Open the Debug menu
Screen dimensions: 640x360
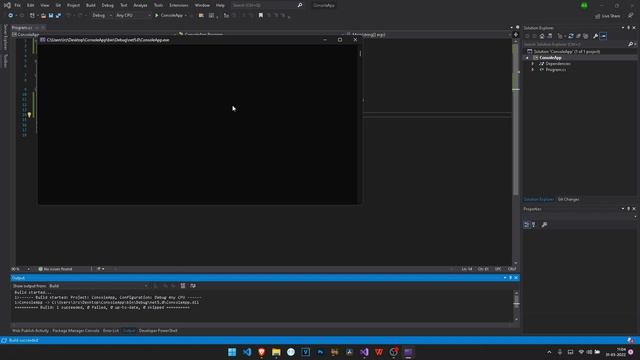(108, 5)
